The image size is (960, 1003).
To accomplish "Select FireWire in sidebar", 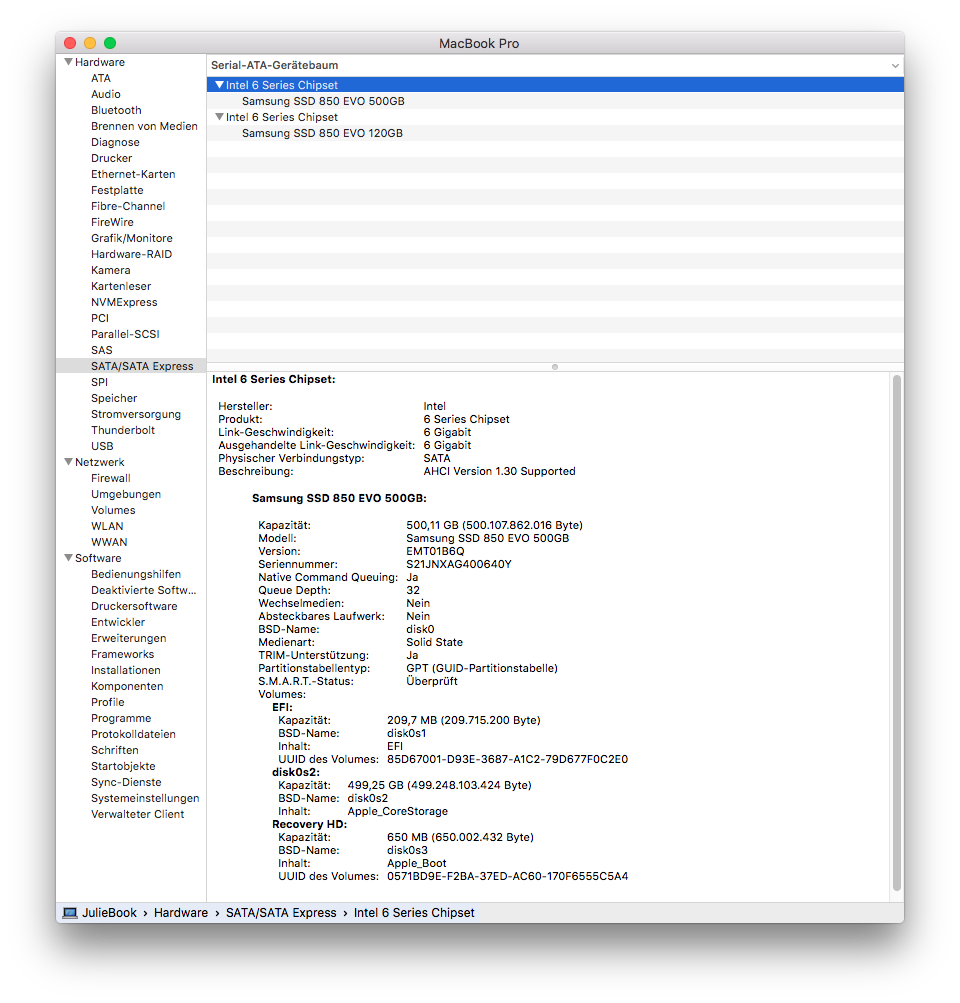I will [112, 222].
